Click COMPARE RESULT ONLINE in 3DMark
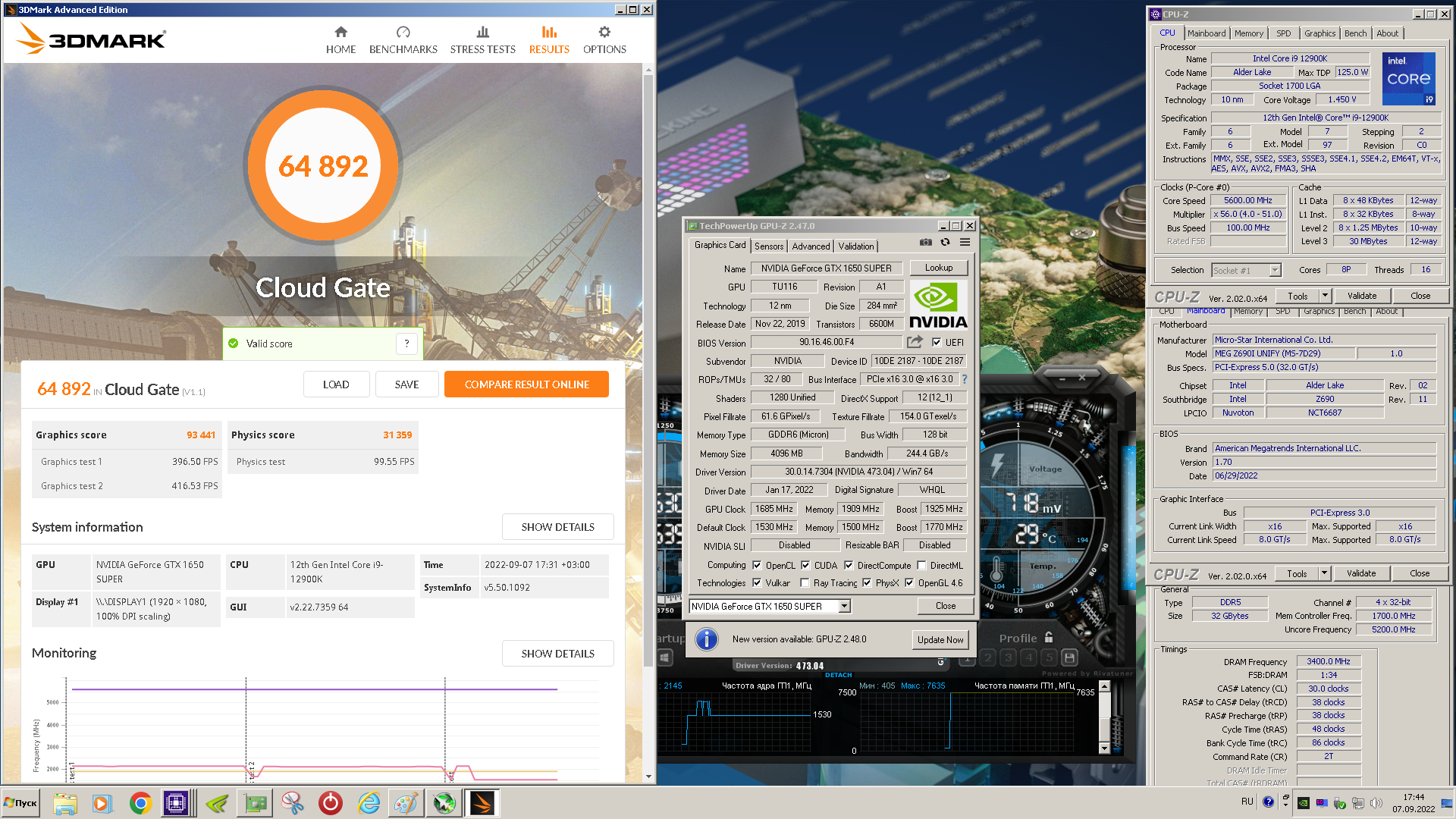 [x=526, y=384]
